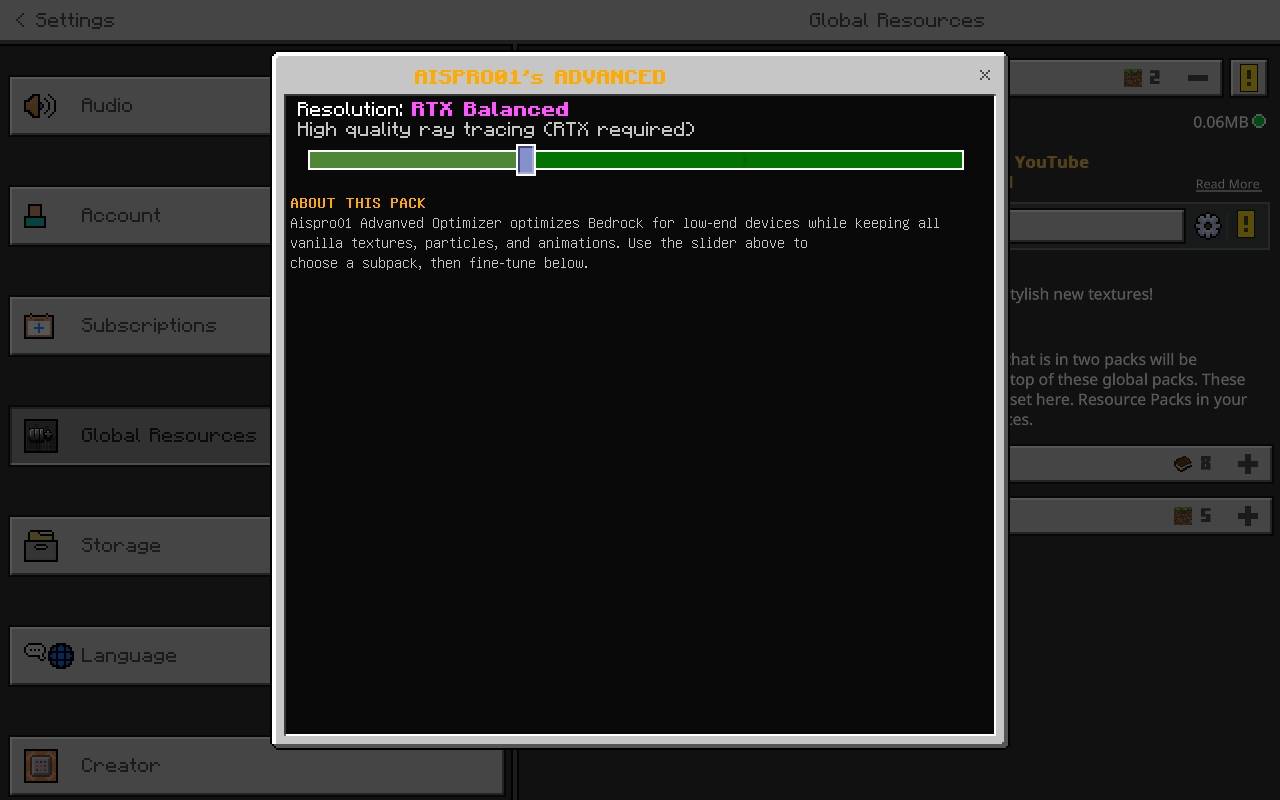Collapse the active packs section with minus
Image resolution: width=1280 pixels, height=800 pixels.
point(1198,77)
